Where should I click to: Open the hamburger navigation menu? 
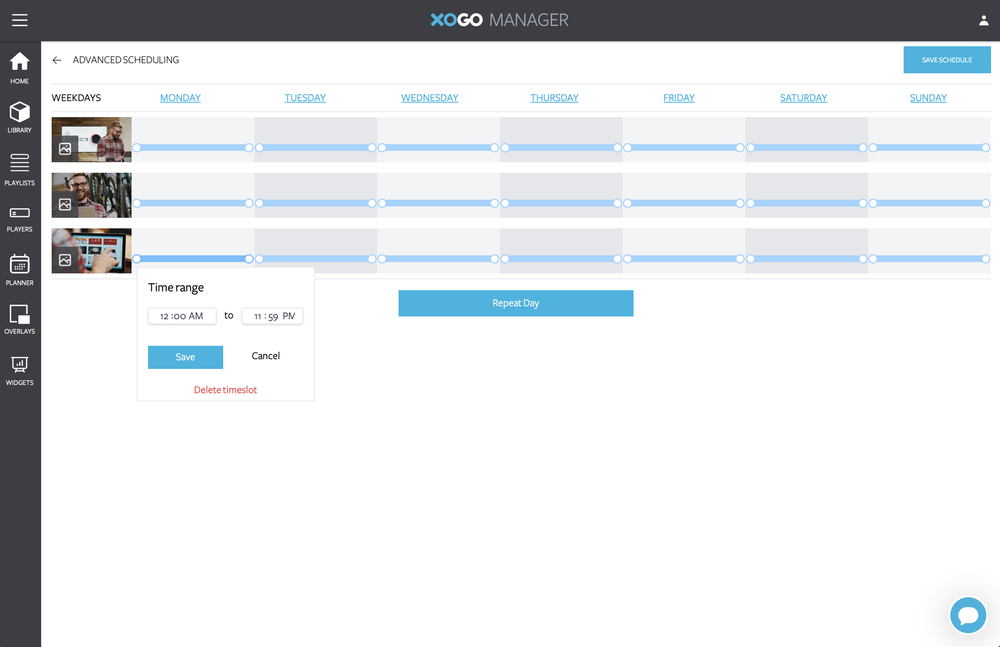click(19, 19)
